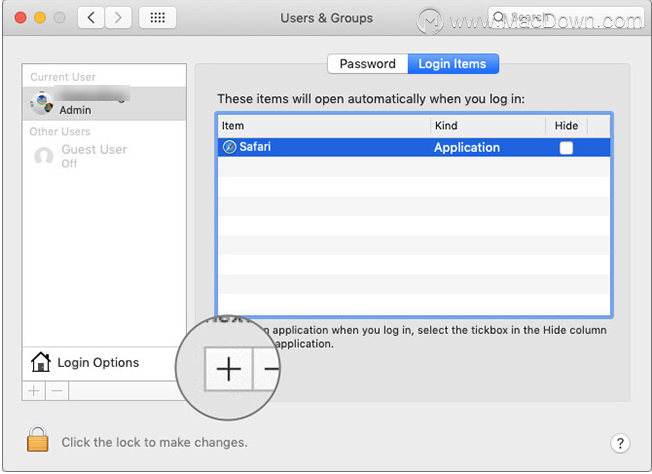Image resolution: width=652 pixels, height=474 pixels.
Task: Click the lock to make changes
Action: 38,439
